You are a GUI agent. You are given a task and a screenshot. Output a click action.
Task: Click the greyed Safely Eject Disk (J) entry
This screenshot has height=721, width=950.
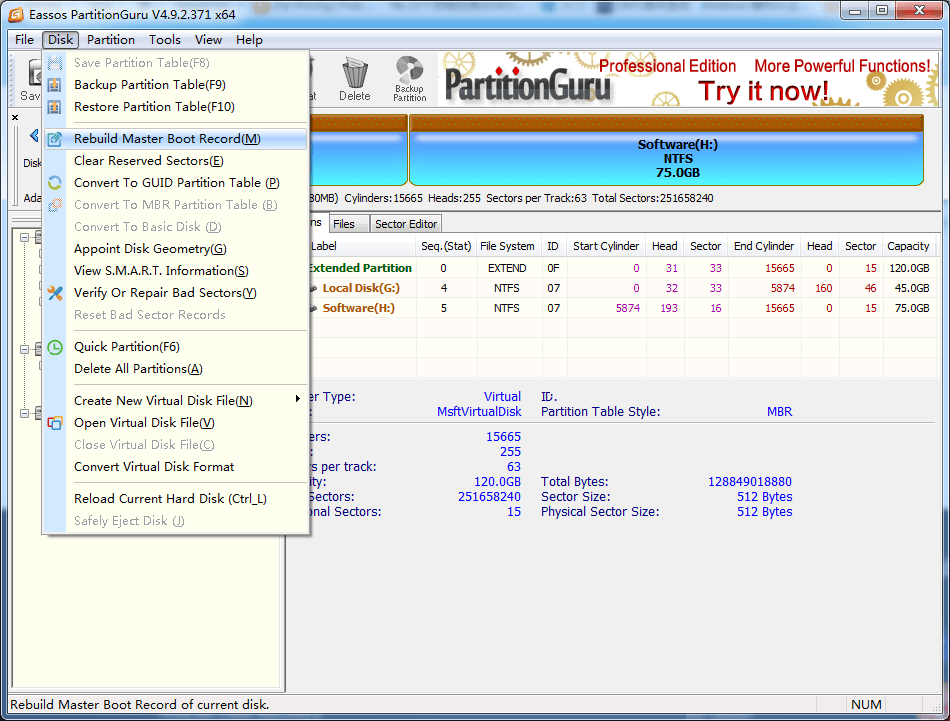129,521
